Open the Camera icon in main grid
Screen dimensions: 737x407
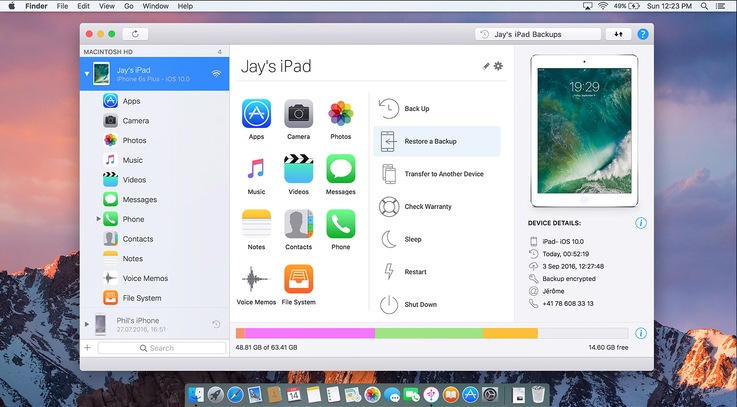[x=298, y=114]
